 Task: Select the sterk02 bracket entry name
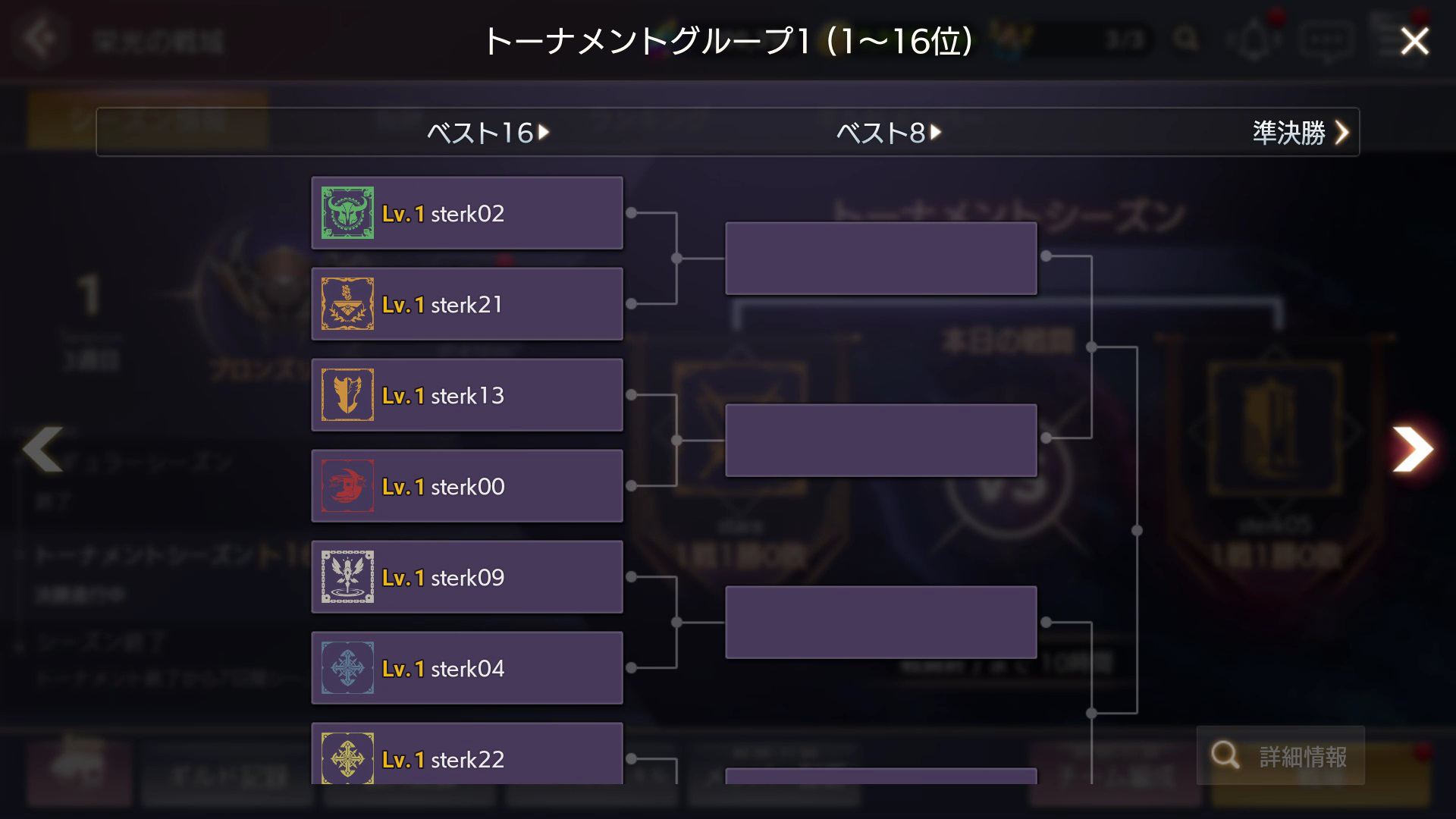click(x=467, y=214)
